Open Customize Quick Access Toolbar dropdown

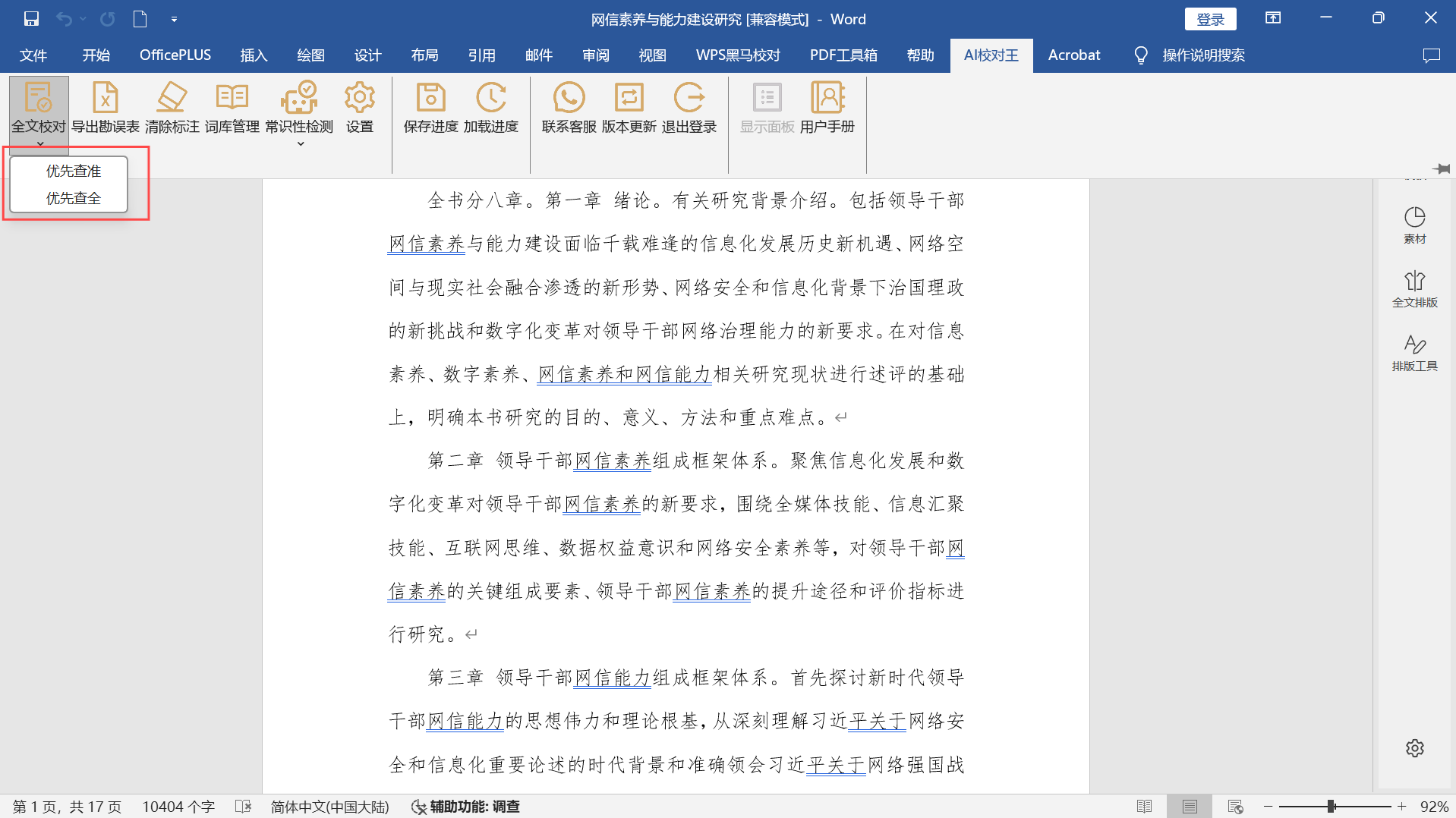pos(174,20)
